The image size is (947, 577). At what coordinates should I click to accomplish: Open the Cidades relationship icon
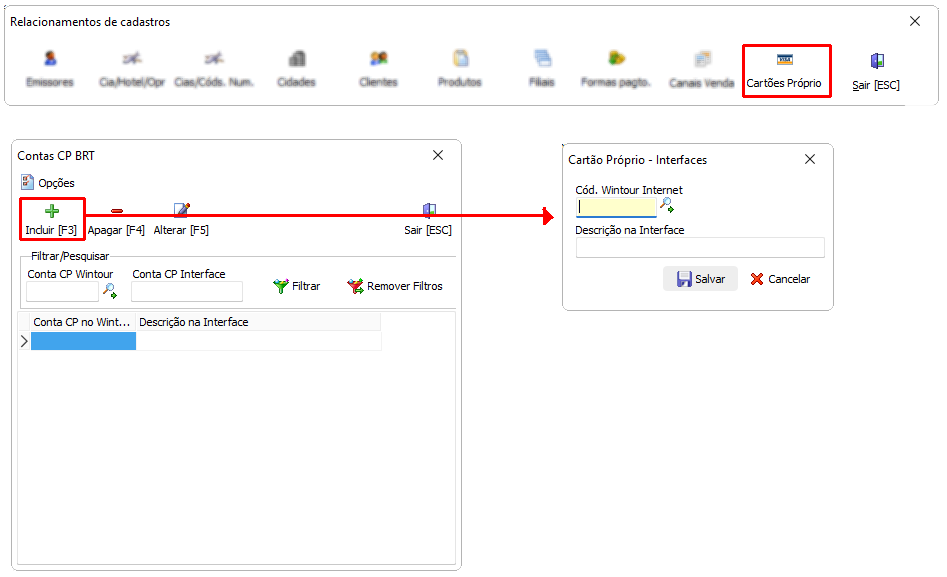coord(296,69)
